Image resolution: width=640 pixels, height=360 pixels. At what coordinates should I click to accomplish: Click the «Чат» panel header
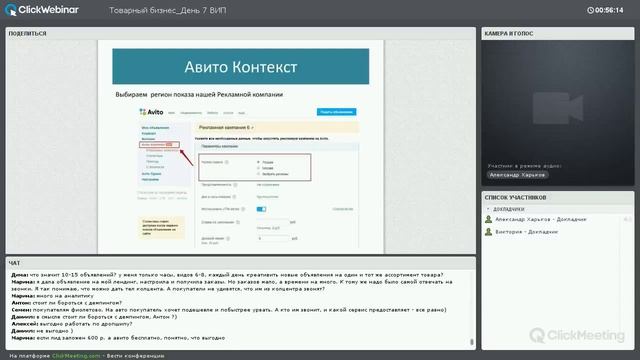(x=240, y=263)
